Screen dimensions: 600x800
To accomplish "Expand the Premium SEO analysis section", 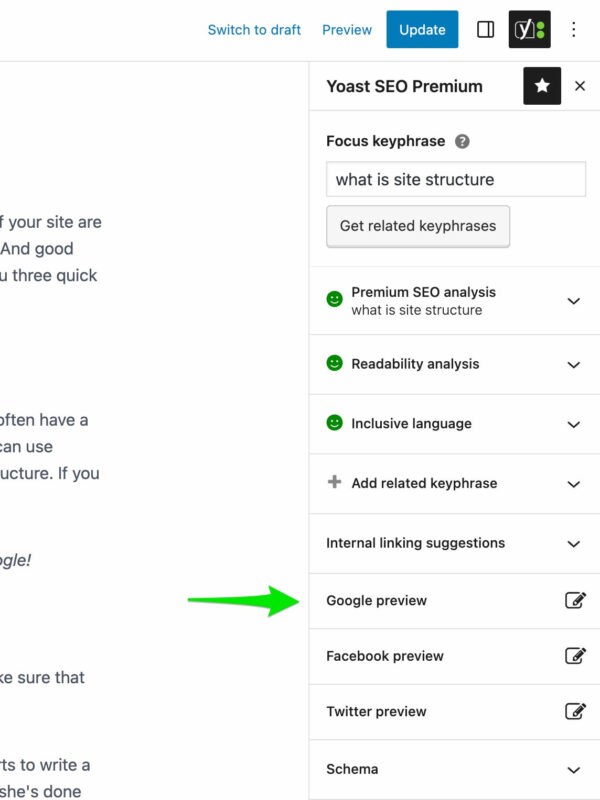I will [573, 300].
